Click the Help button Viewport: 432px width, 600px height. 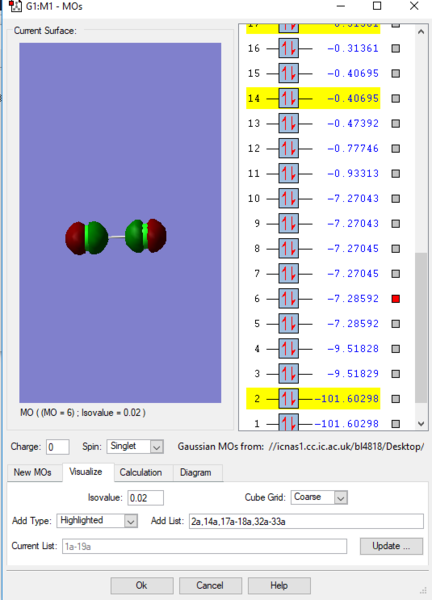[279, 585]
